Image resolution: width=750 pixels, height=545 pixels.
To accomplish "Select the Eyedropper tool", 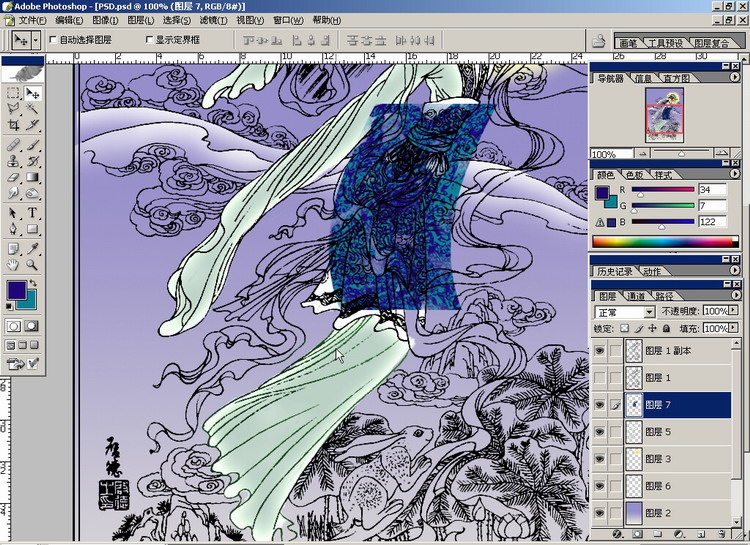I will pos(33,248).
